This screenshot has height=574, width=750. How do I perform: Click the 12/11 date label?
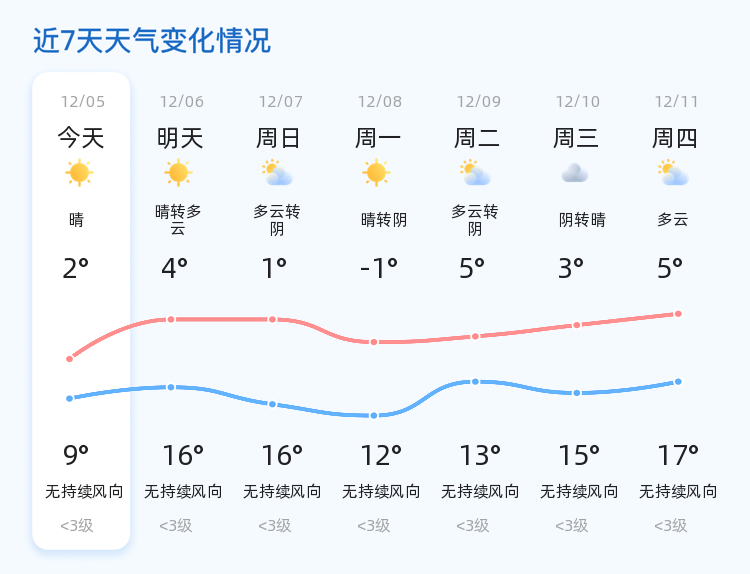tap(677, 101)
